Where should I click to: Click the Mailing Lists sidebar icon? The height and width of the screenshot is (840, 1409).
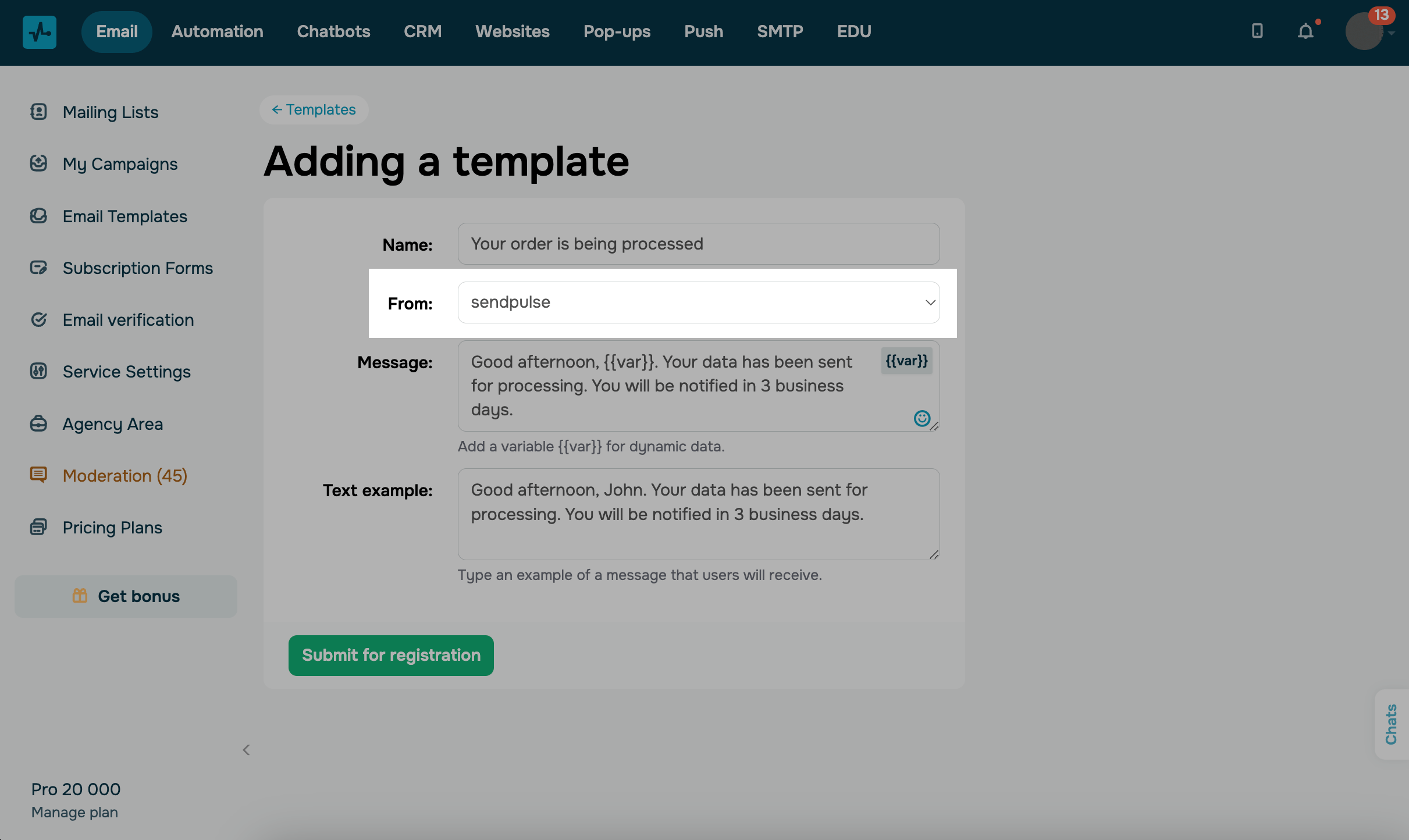pos(38,112)
